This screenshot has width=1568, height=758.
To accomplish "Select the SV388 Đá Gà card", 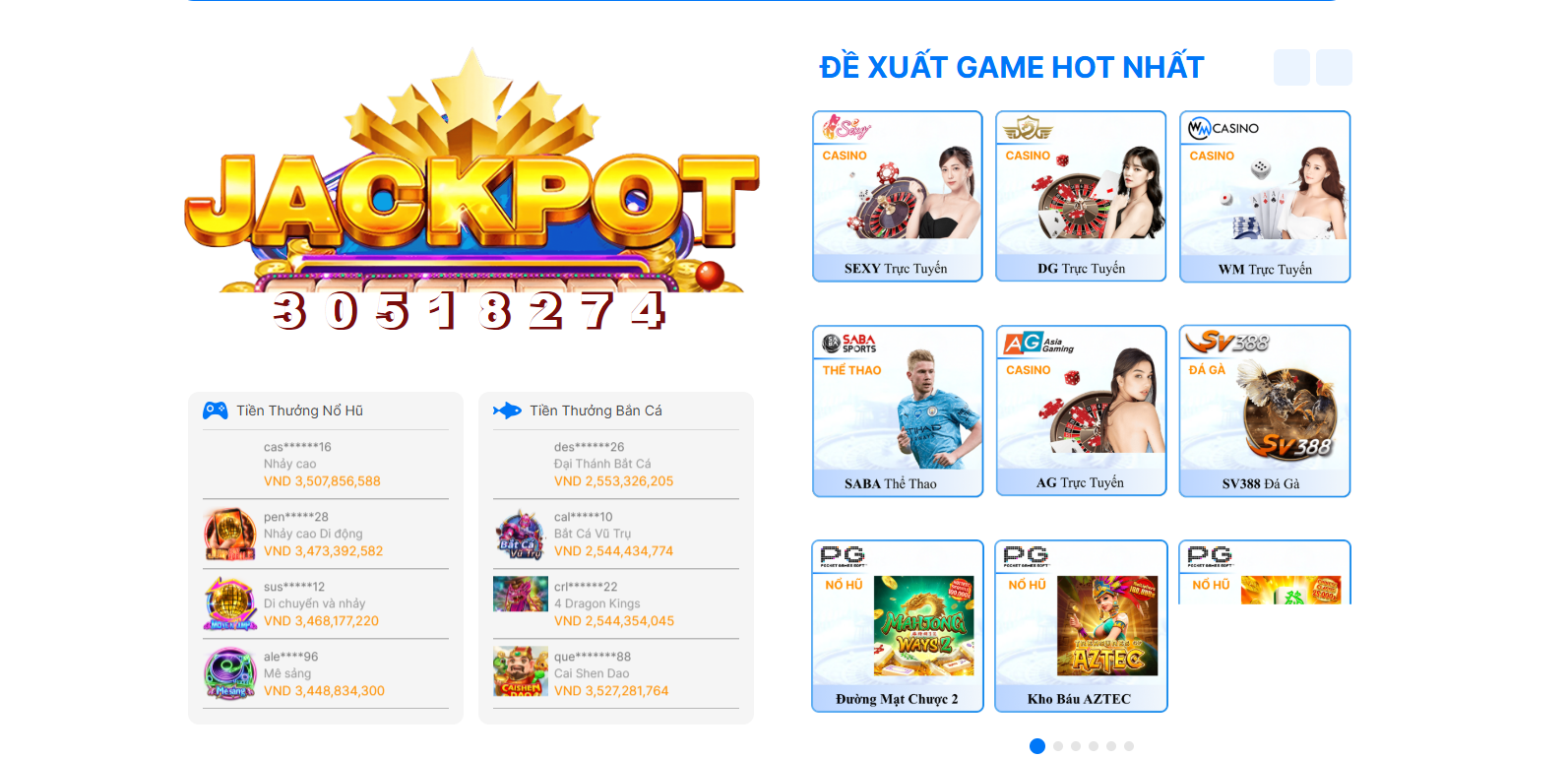I will pos(1265,411).
